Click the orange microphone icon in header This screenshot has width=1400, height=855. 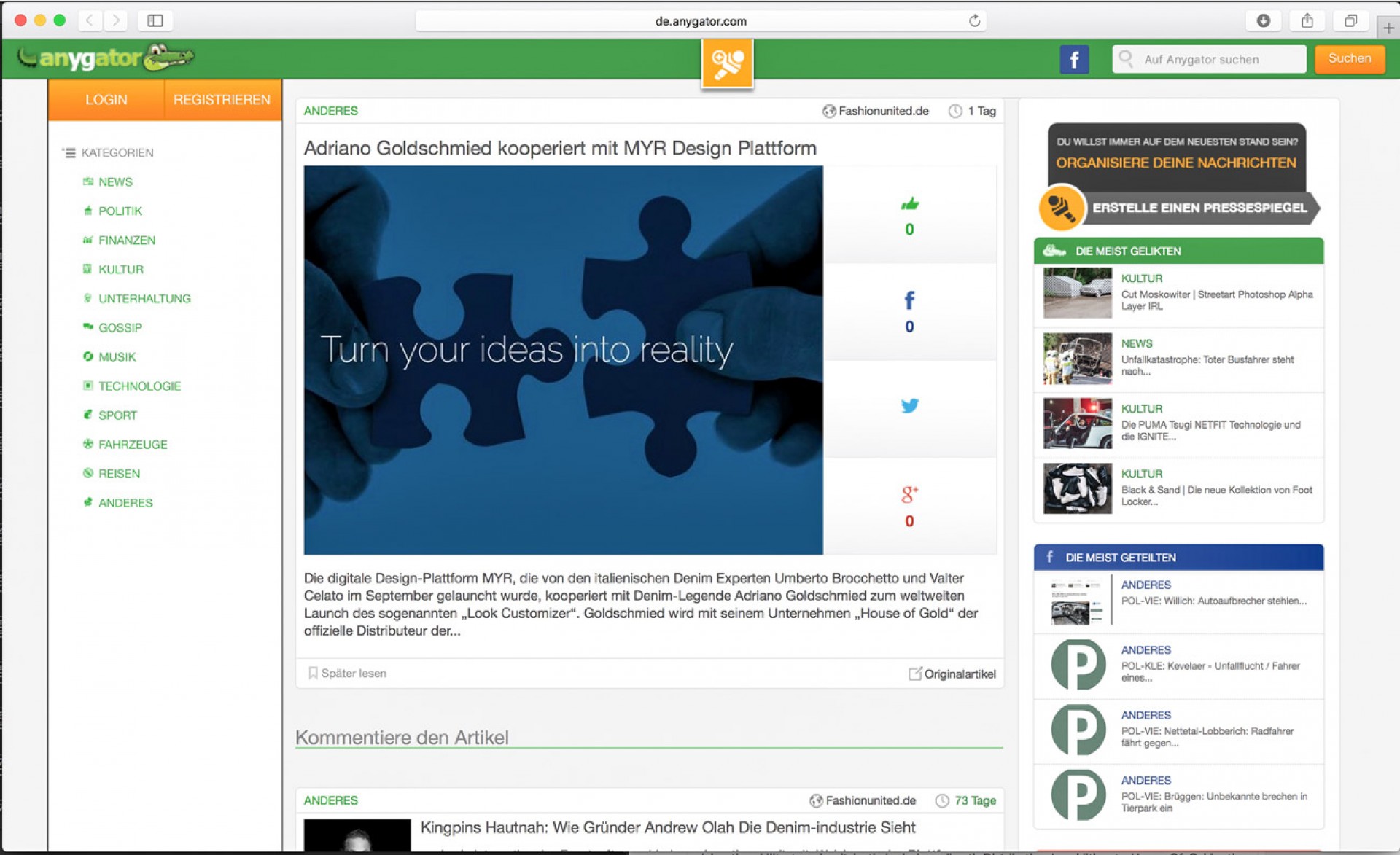(x=727, y=64)
